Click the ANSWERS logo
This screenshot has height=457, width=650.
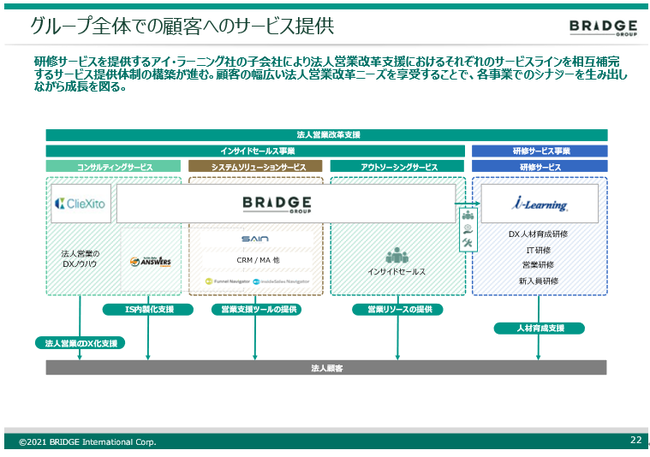coord(150,262)
